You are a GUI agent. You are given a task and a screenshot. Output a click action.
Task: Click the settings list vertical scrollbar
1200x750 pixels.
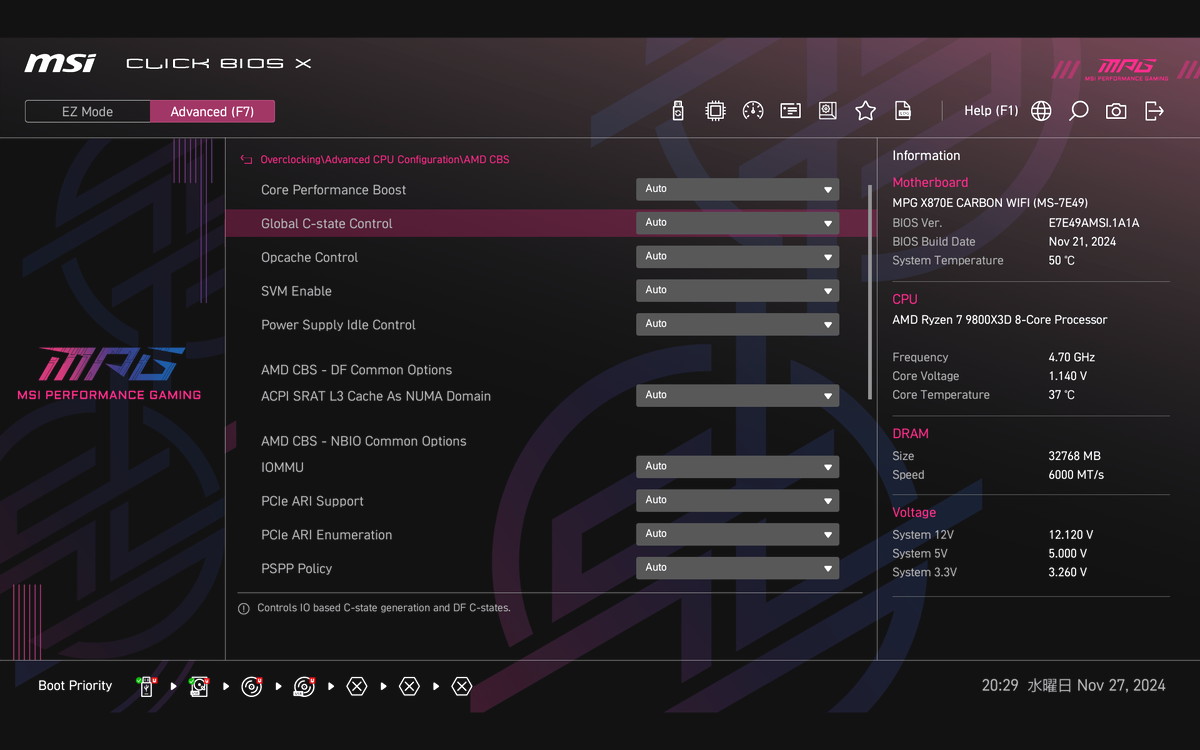[x=870, y=290]
